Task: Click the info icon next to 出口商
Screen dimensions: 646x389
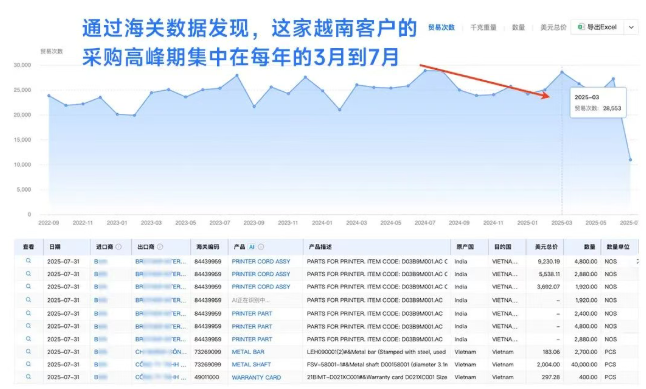Action: point(160,247)
